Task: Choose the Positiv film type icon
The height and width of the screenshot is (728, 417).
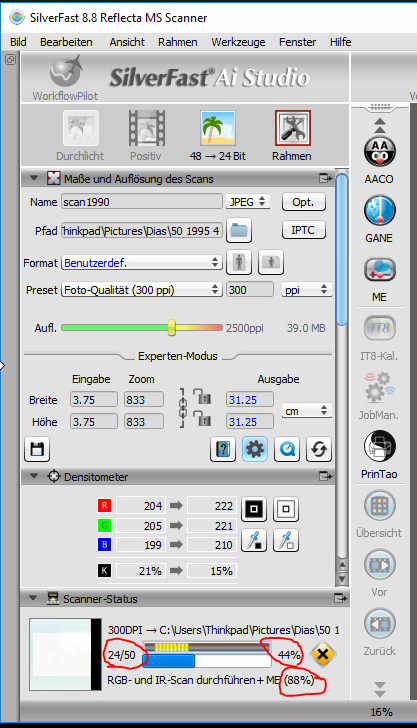Action: click(x=146, y=129)
